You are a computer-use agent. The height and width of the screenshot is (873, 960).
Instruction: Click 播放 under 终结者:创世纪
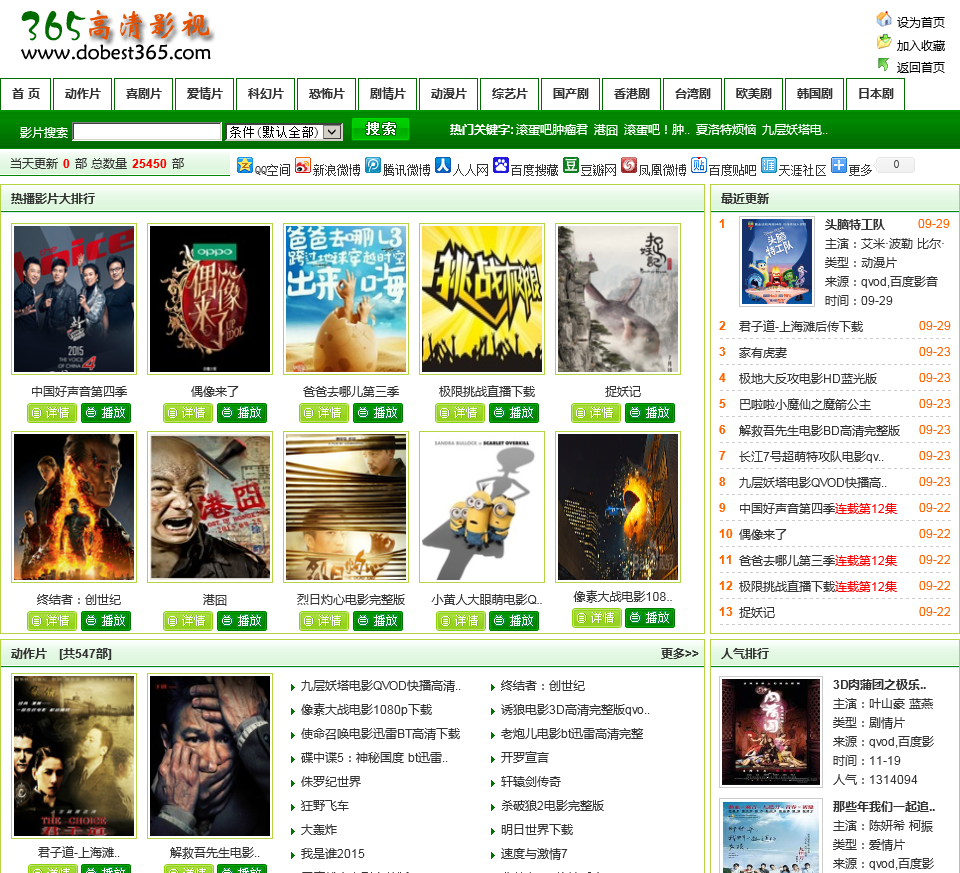(x=106, y=621)
